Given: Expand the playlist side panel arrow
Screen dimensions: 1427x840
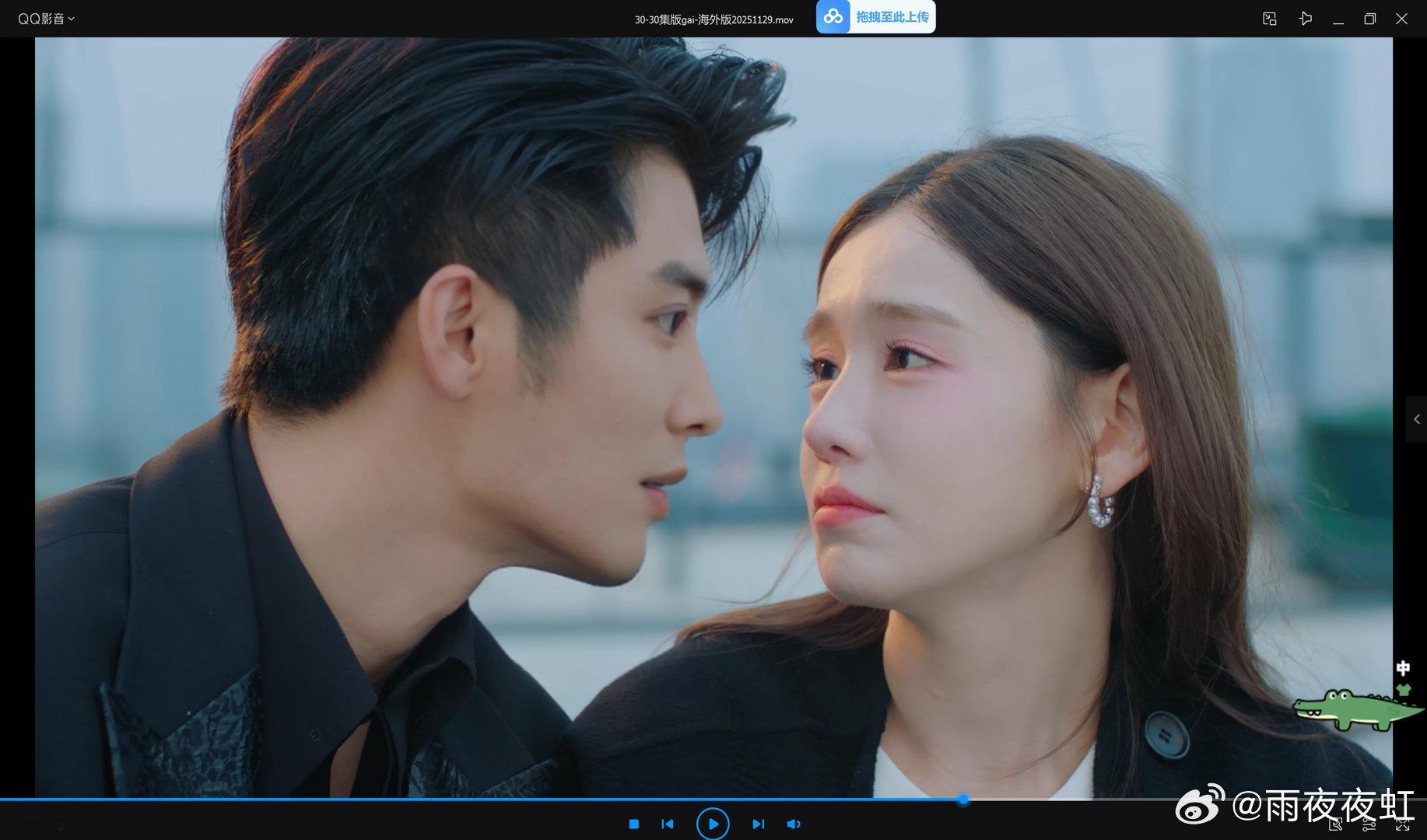Looking at the screenshot, I should coord(1416,419).
